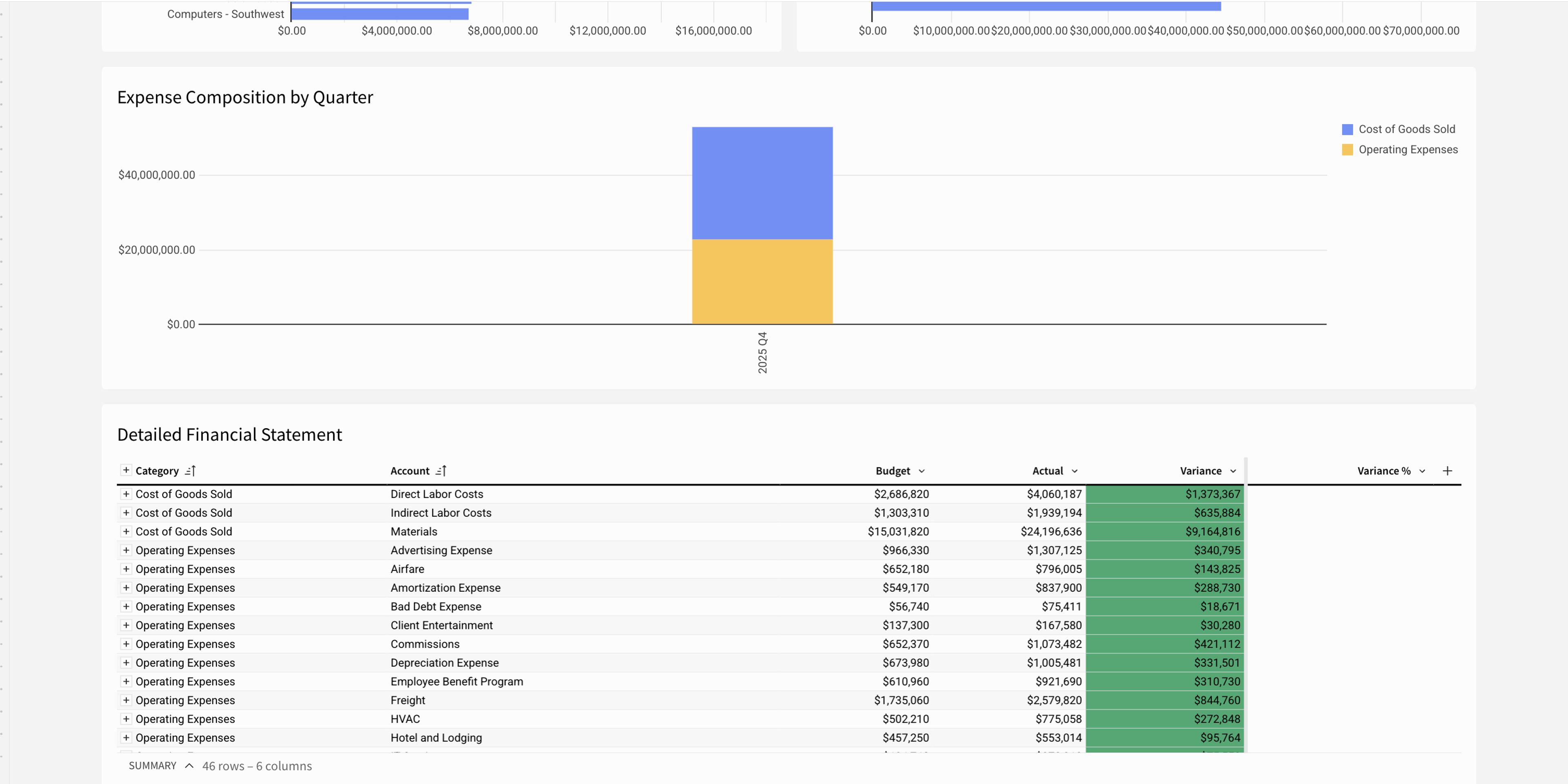Screen dimensions: 1568x784
Task: Expand the Advertising Expense row
Action: click(126, 551)
